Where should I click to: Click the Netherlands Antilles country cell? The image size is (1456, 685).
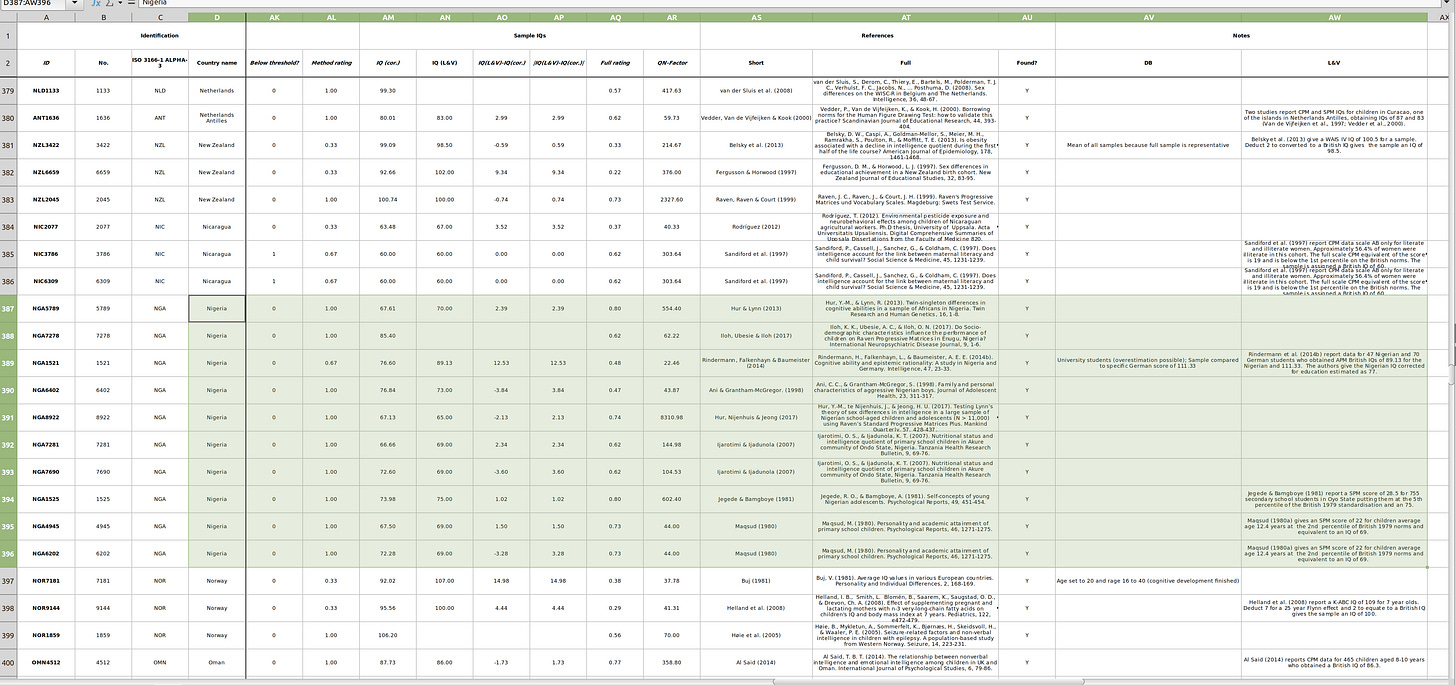click(217, 118)
